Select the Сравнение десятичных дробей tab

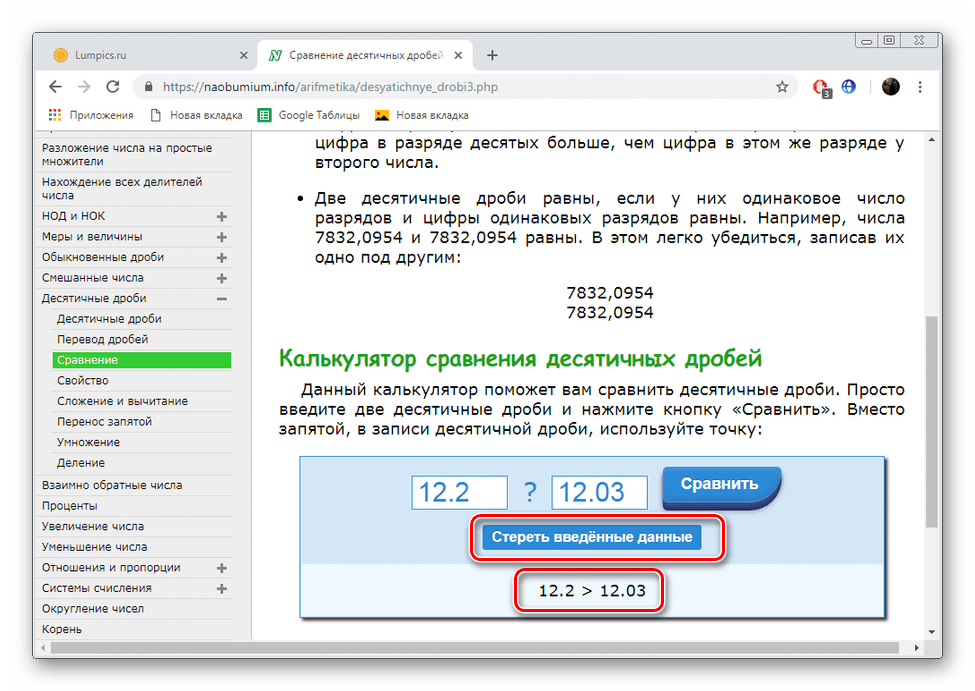tap(365, 55)
